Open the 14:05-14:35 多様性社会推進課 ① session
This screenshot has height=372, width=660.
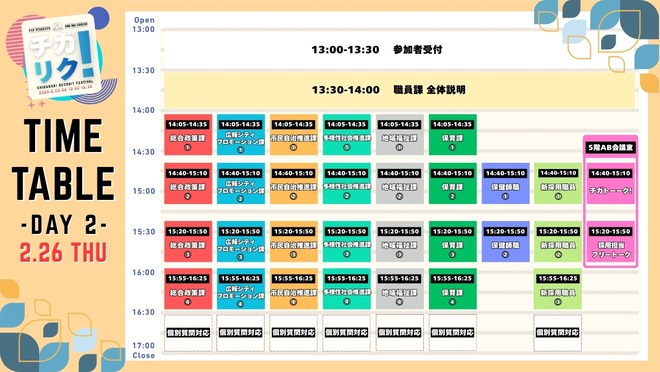click(x=347, y=135)
